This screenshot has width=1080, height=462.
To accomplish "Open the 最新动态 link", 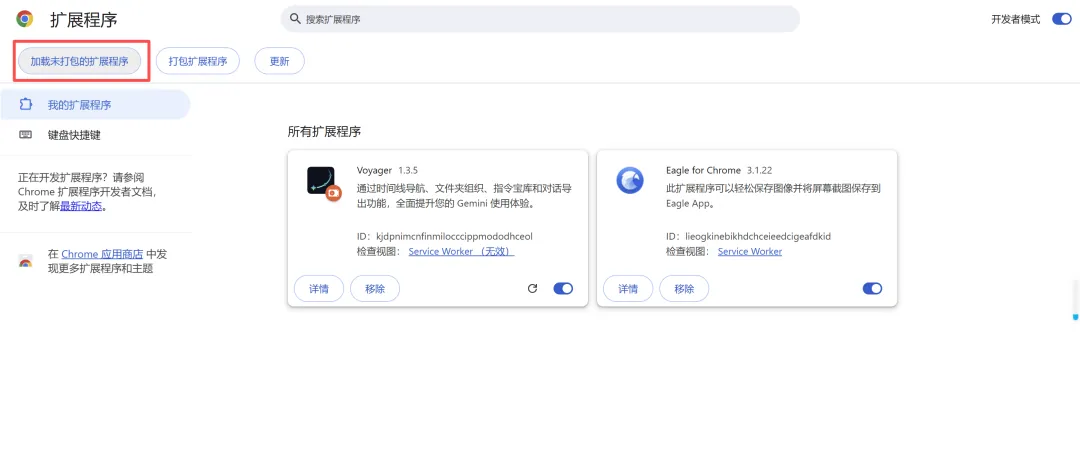I will [81, 206].
